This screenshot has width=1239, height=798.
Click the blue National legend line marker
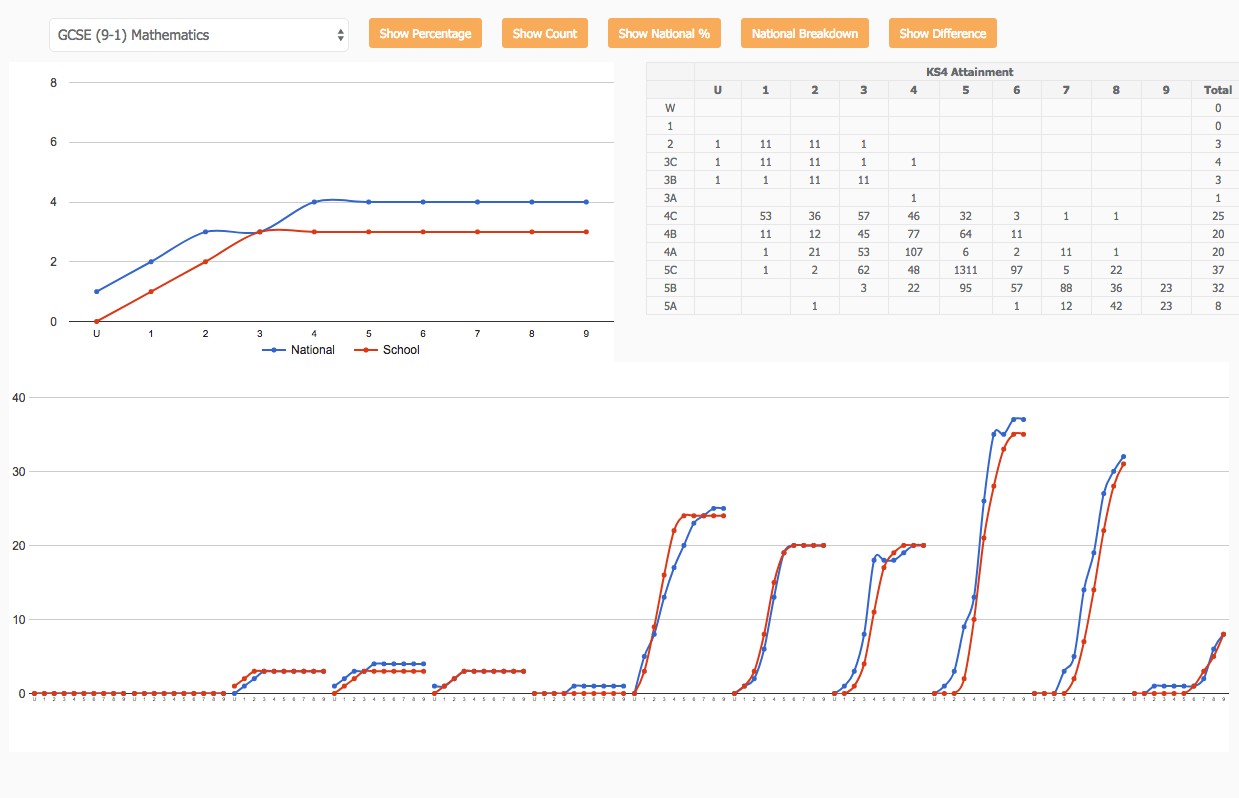pos(274,350)
